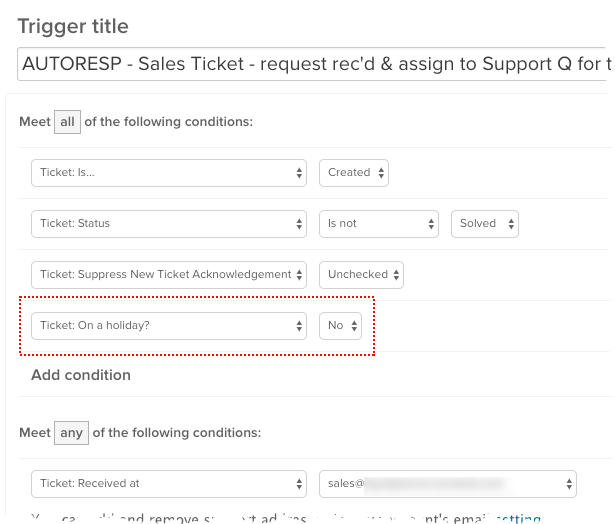Expand the 'Ticket: Received at' dropdown
This screenshot has height=524, width=615.
(168, 483)
